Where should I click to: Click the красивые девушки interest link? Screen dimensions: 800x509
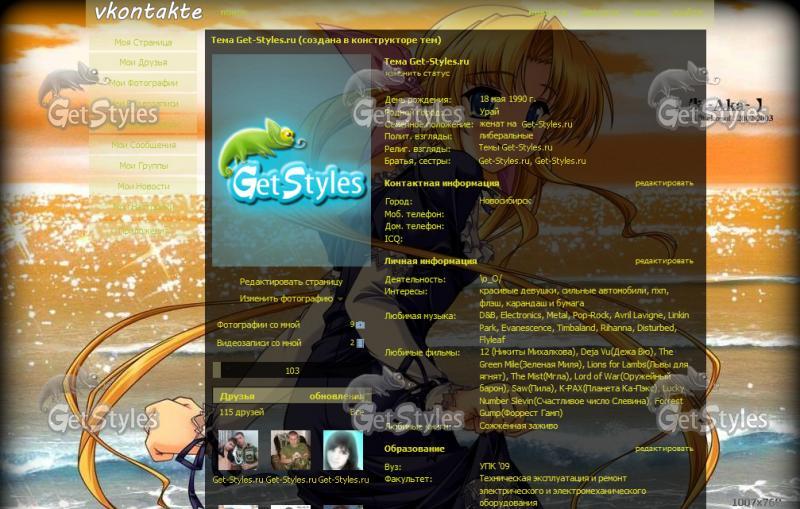[517, 291]
